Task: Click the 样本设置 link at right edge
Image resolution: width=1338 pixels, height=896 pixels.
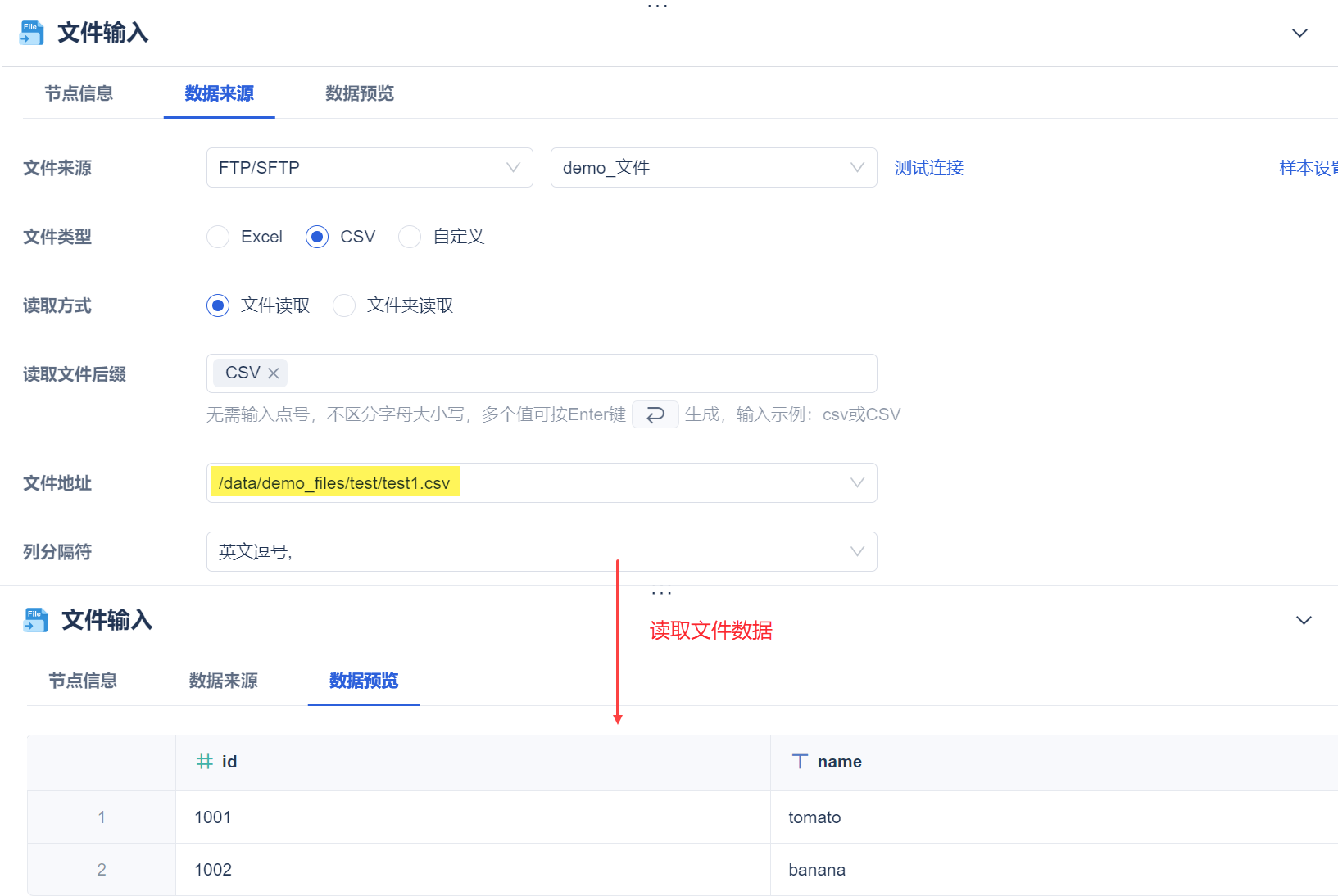Action: 1309,168
